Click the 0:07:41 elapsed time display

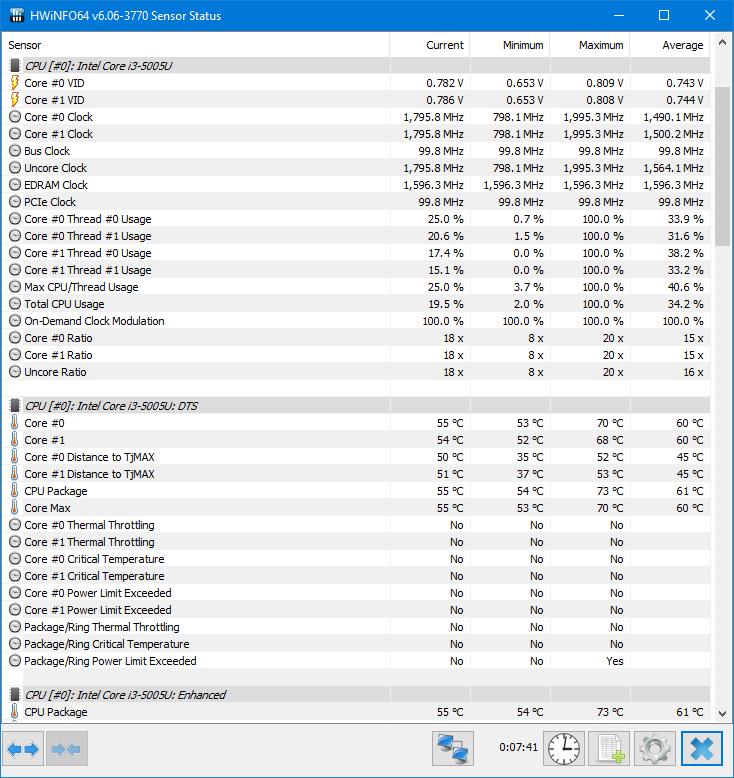pyautogui.click(x=519, y=747)
